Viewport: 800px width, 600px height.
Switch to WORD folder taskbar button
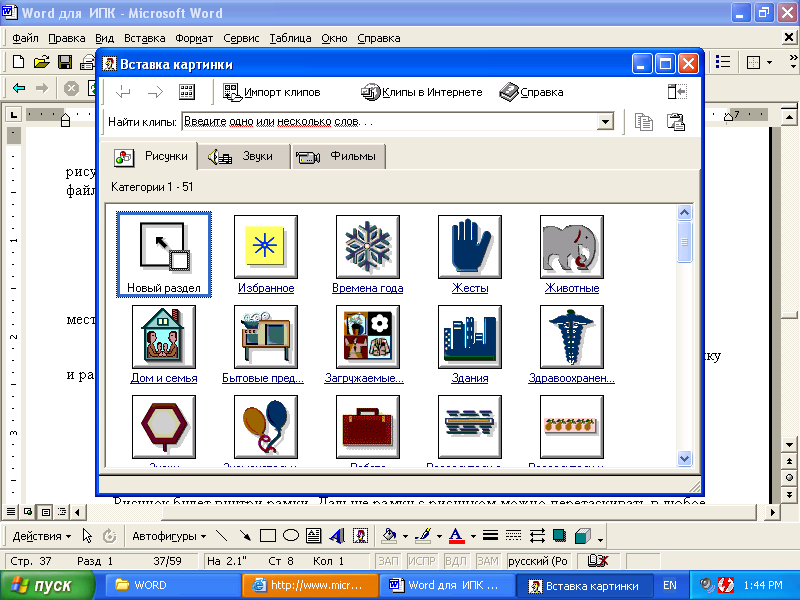[x=173, y=585]
